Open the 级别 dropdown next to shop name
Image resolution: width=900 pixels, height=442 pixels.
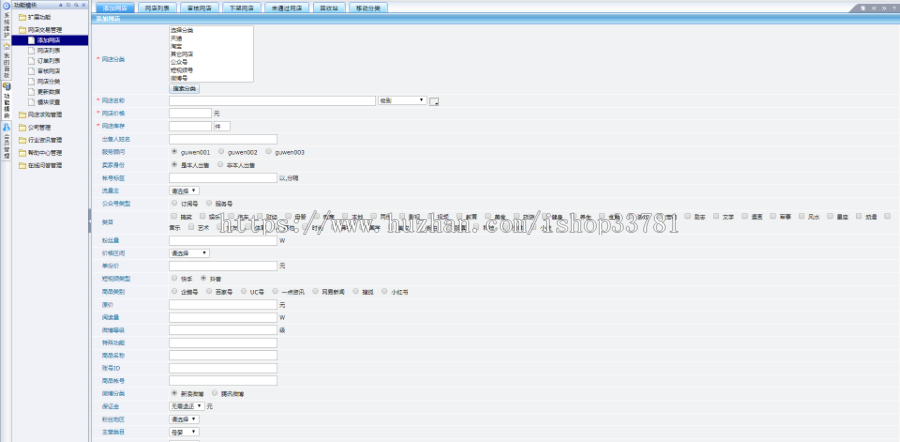402,100
